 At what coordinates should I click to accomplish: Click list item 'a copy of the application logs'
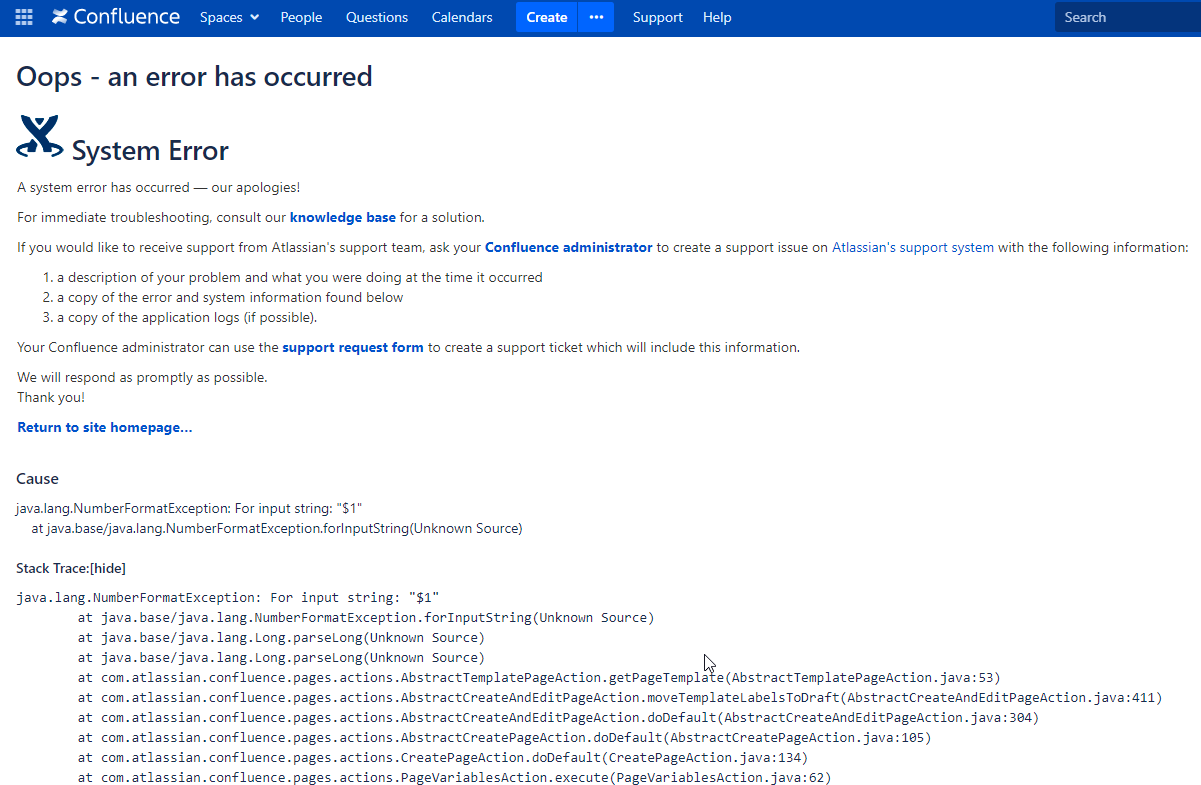187,317
